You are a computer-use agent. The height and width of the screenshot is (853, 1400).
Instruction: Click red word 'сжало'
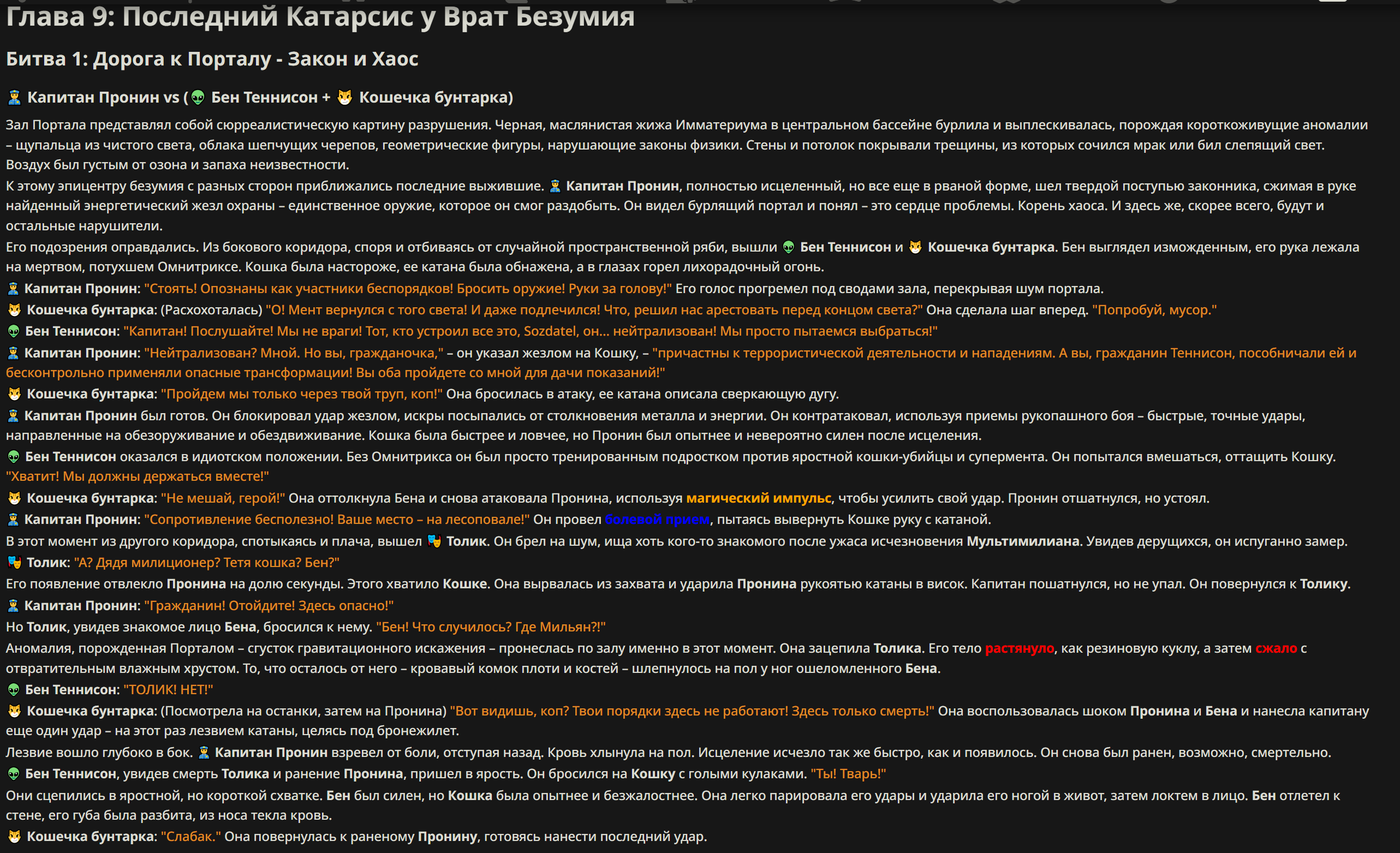click(1276, 648)
